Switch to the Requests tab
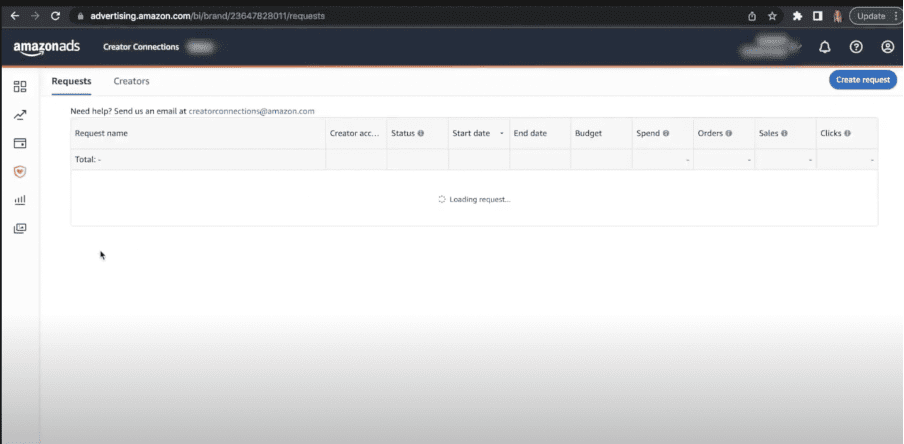Viewport: 904px width, 444px height. pyautogui.click(x=71, y=81)
